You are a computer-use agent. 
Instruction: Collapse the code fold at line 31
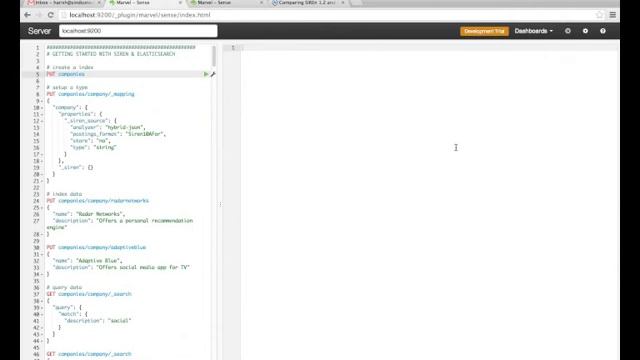pyautogui.click(x=42, y=254)
